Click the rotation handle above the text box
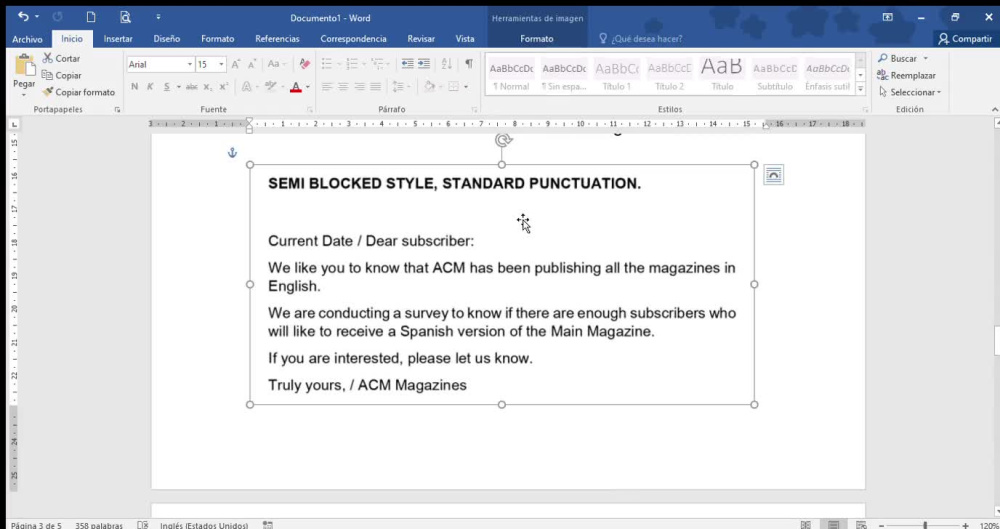Image resolution: width=1000 pixels, height=529 pixels. tap(503, 140)
